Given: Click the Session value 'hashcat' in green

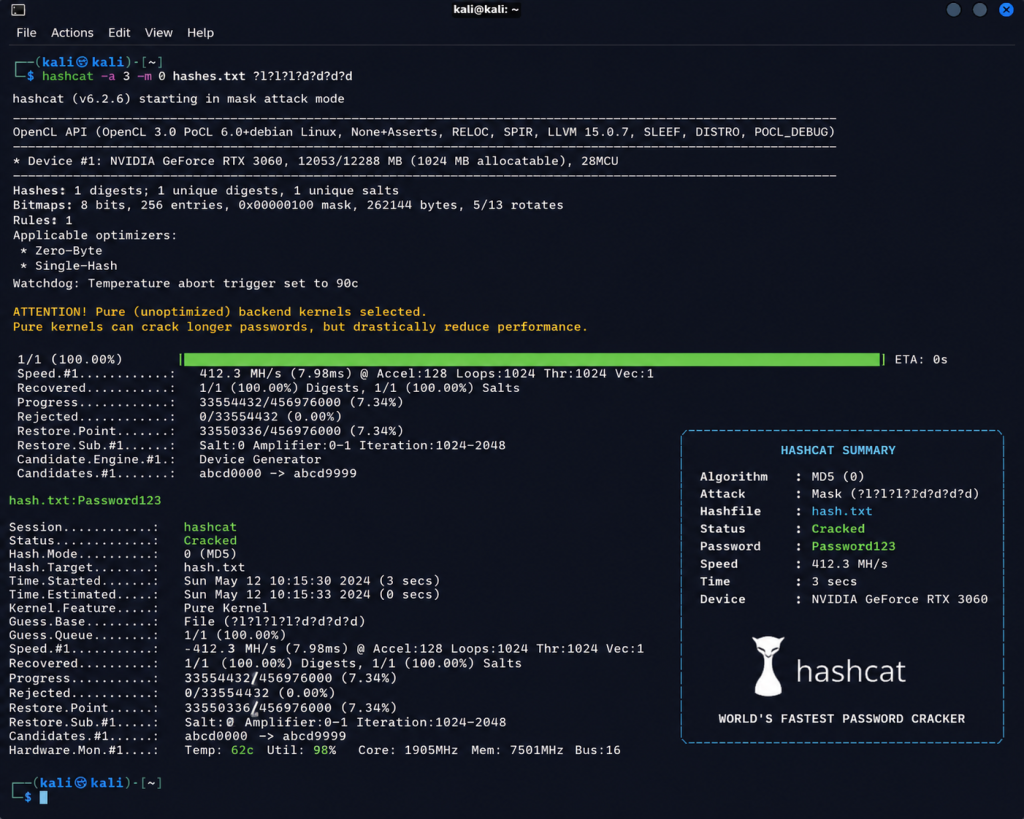Looking at the screenshot, I should pos(210,526).
